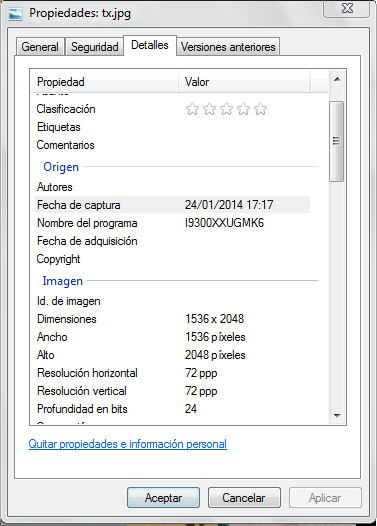377x526 pixels.
Task: Dismiss dialog with Cancelar button
Action: pos(244,497)
